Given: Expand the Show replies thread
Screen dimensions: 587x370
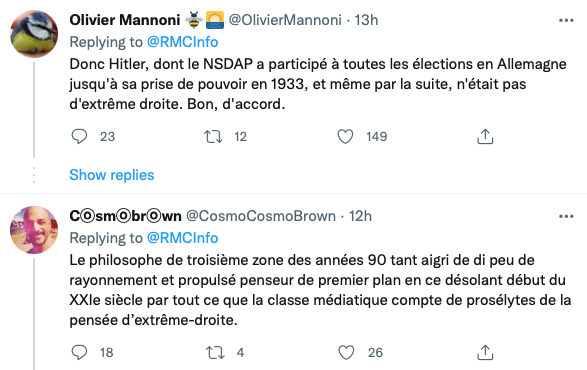Looking at the screenshot, I should click(x=112, y=175).
